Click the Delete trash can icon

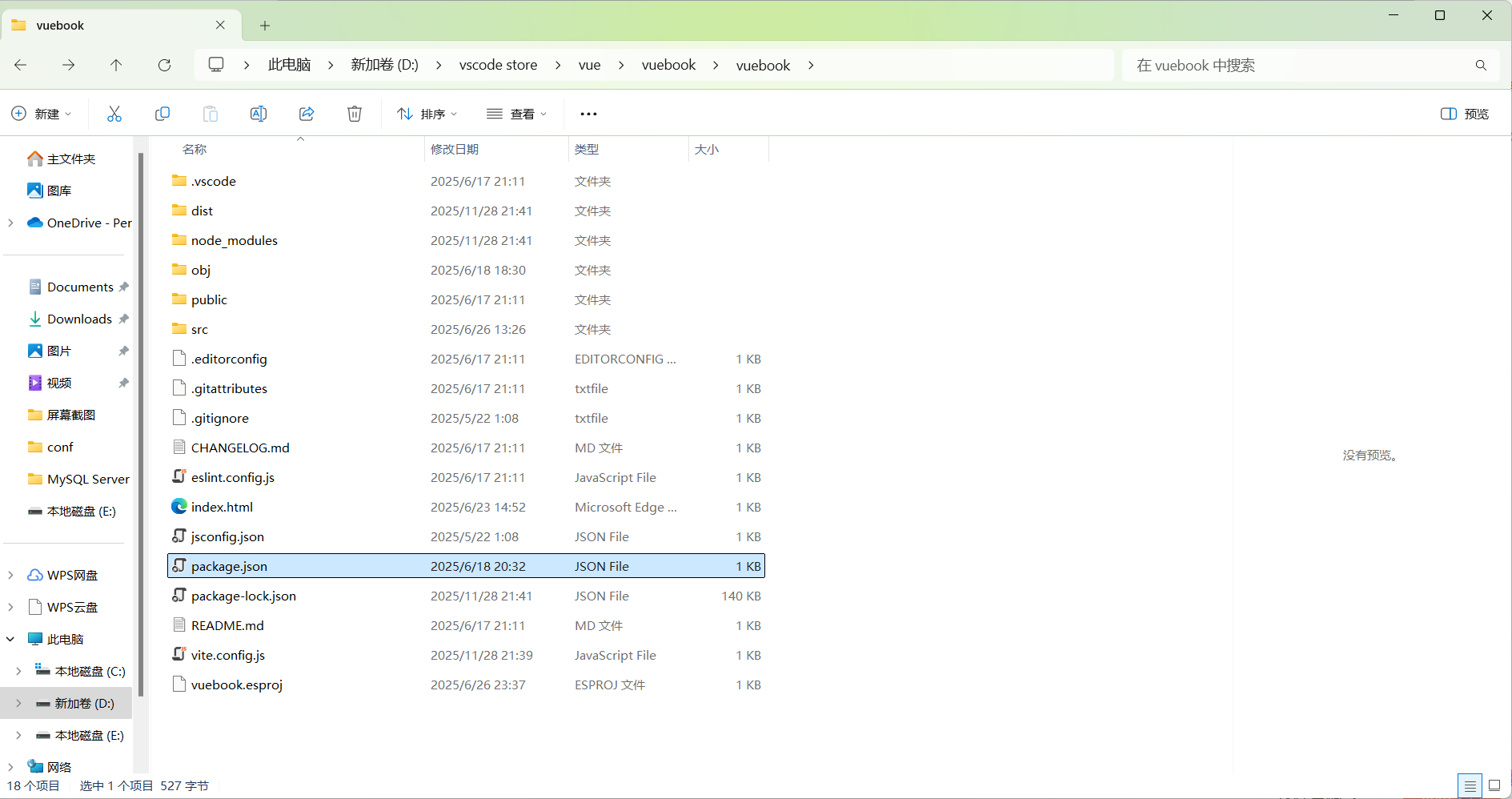[355, 114]
